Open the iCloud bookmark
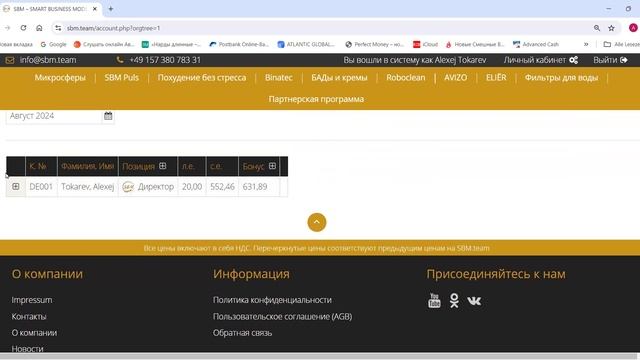The image size is (640, 360). (425, 44)
